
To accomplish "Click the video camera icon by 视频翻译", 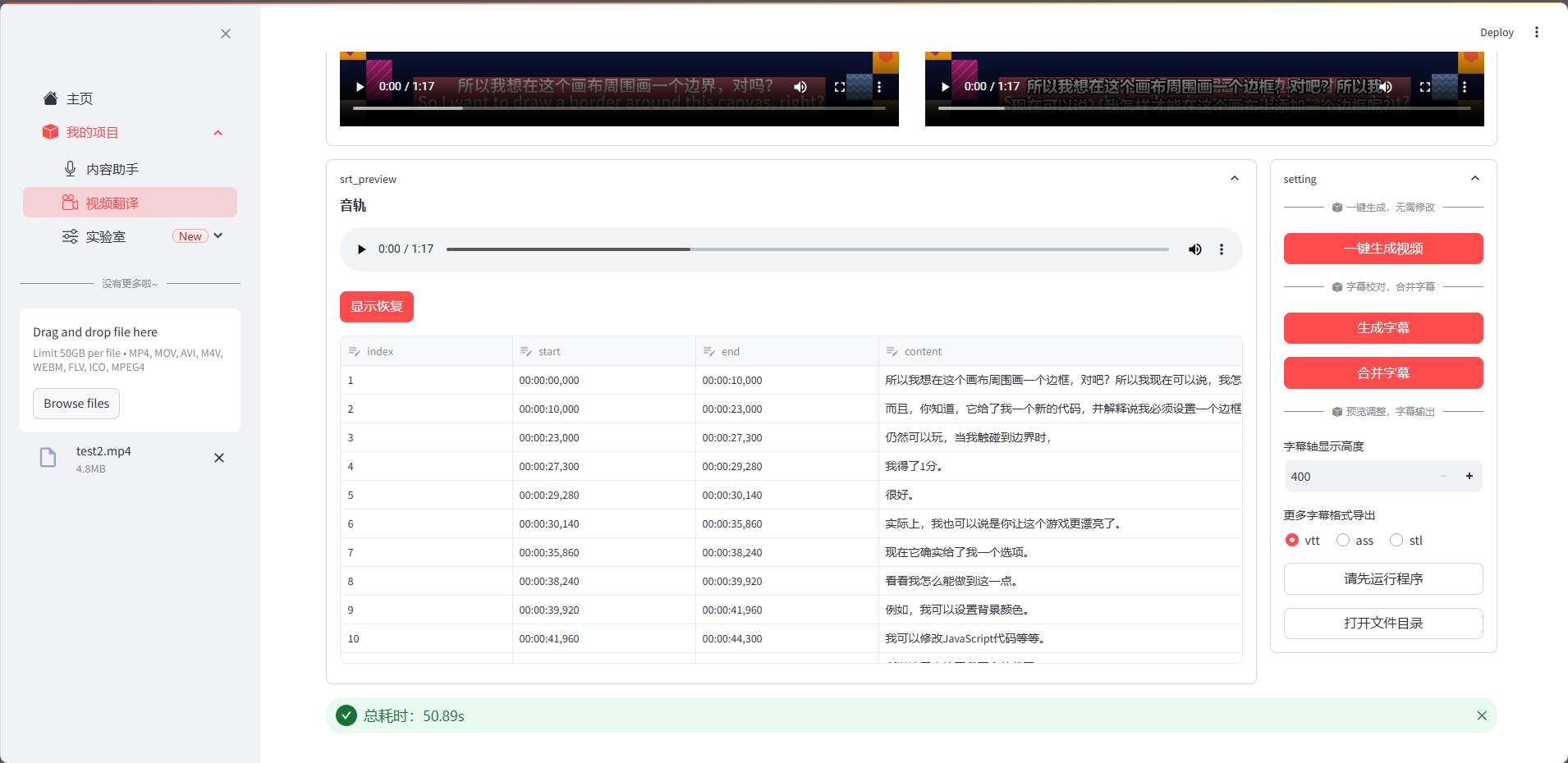I will (x=71, y=203).
